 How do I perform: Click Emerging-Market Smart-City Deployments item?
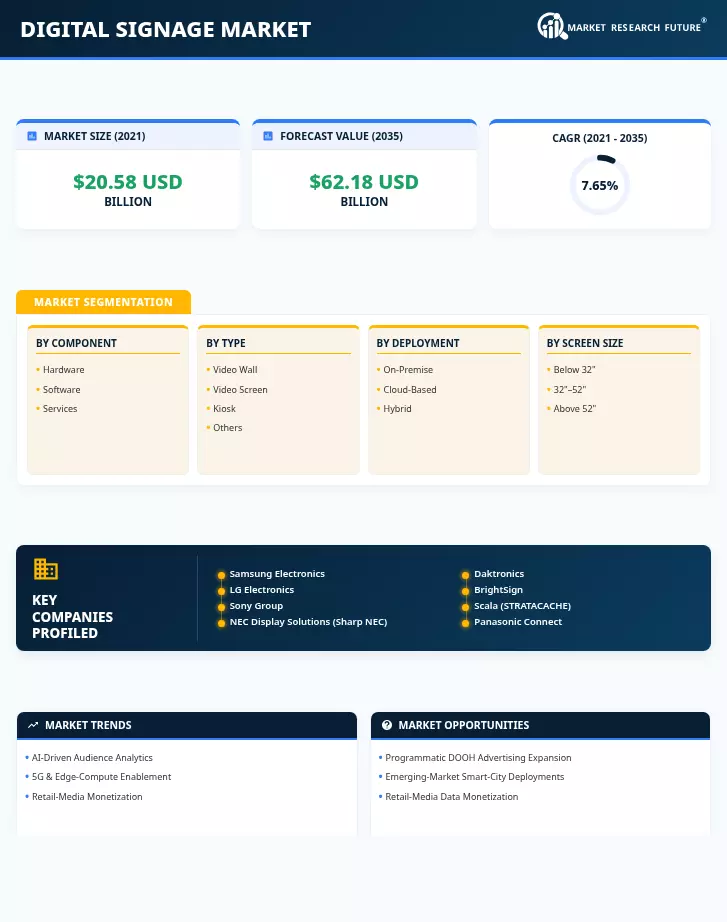475,777
